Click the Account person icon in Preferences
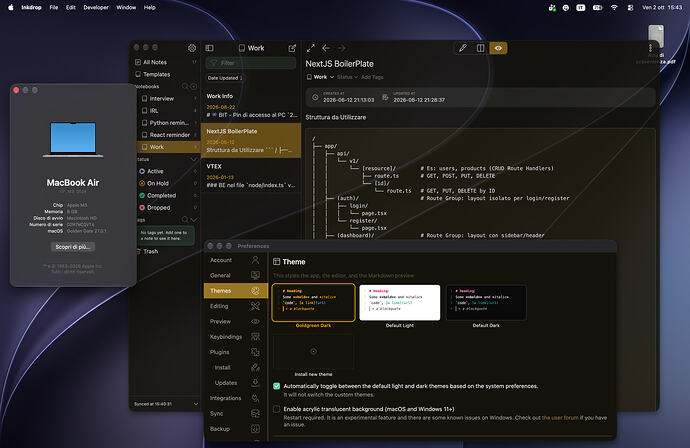690x448 pixels. click(255, 260)
